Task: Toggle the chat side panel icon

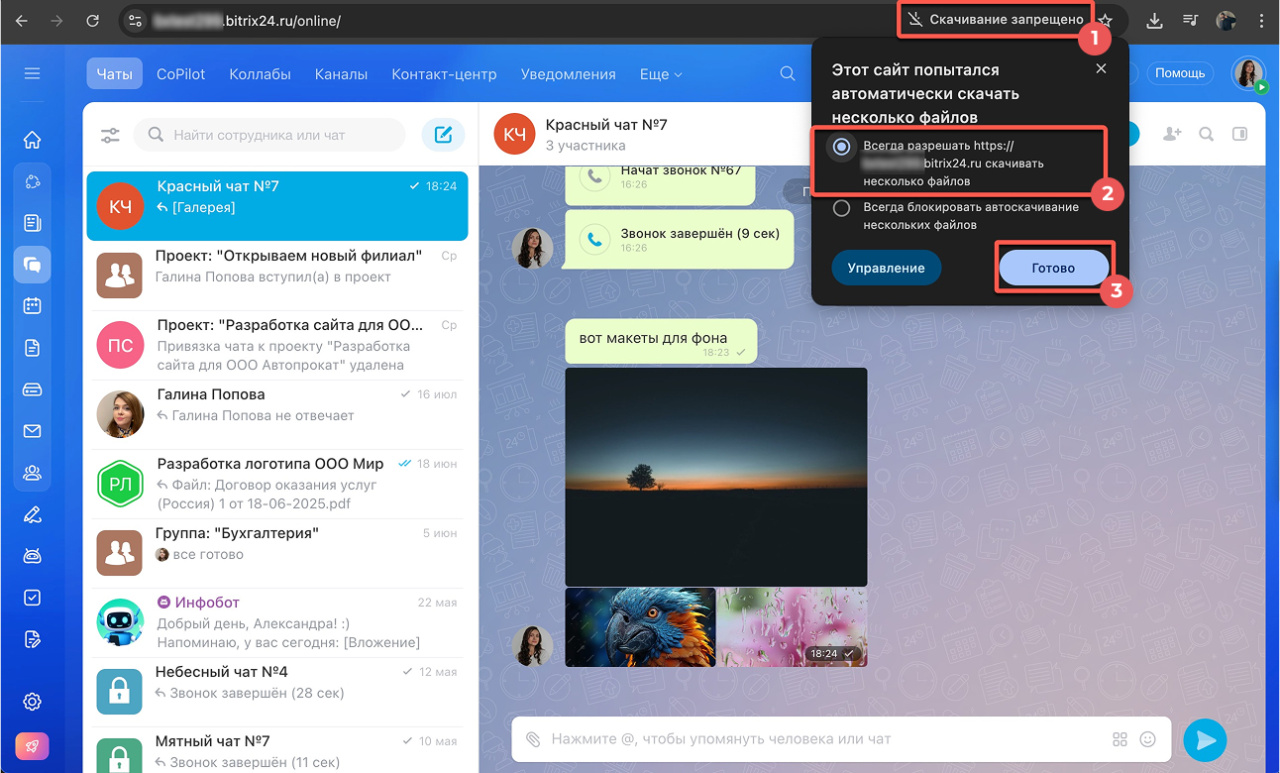Action: click(x=1240, y=134)
